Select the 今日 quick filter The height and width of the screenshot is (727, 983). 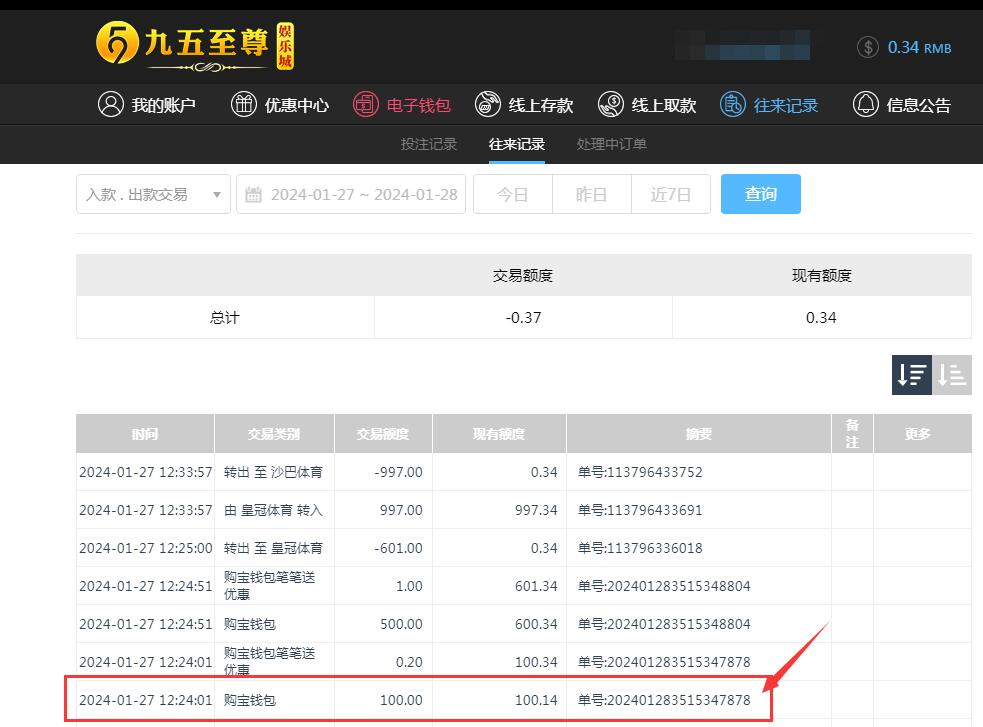[512, 194]
